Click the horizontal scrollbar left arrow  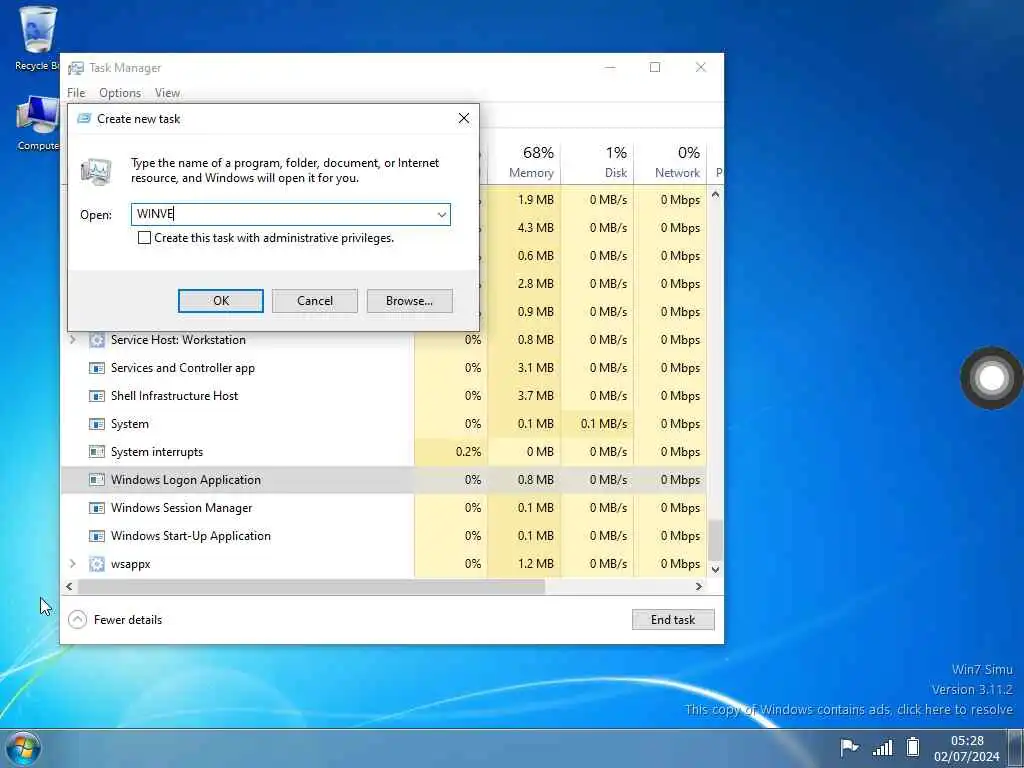pyautogui.click(x=69, y=586)
